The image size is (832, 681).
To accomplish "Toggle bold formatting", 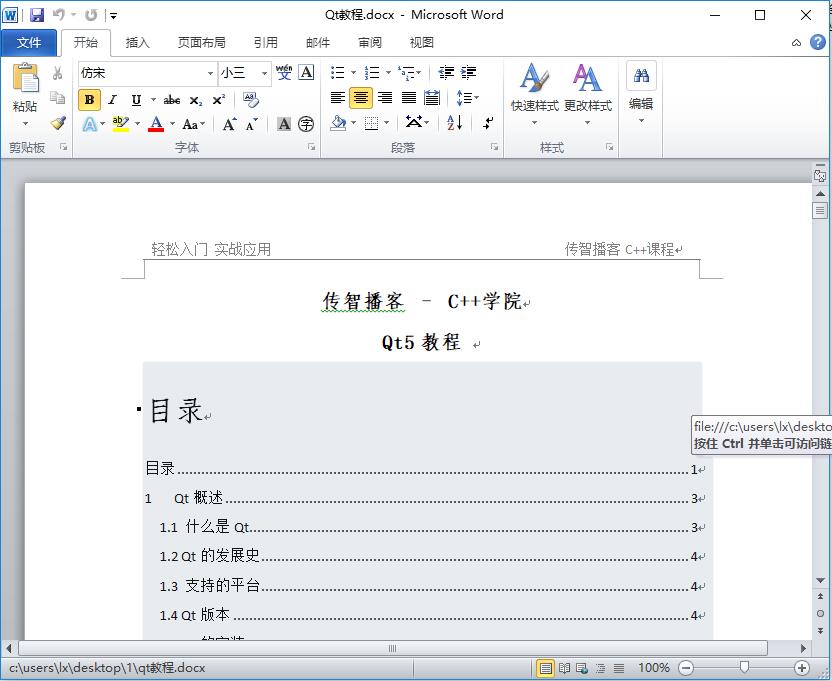I will pyautogui.click(x=89, y=100).
